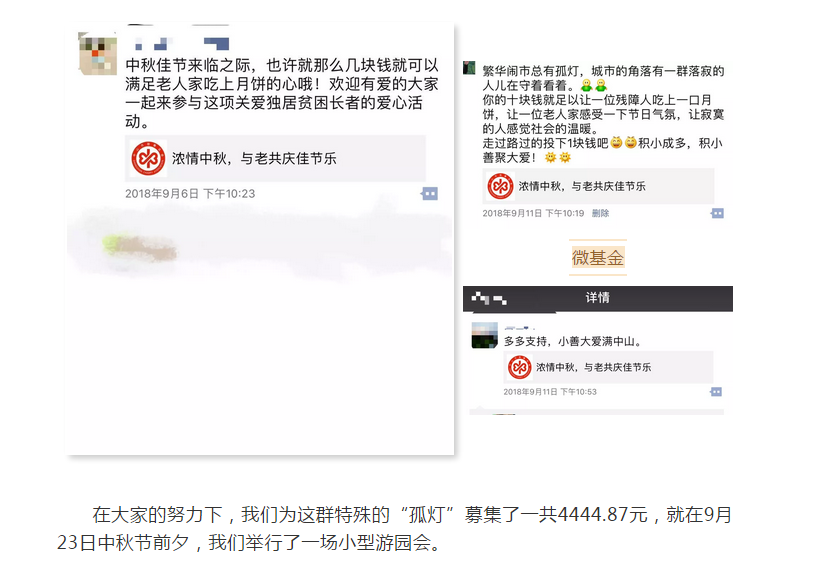The image size is (824, 575).
Task: Open the 浓情中秋 link card in the first post
Action: (x=275, y=158)
